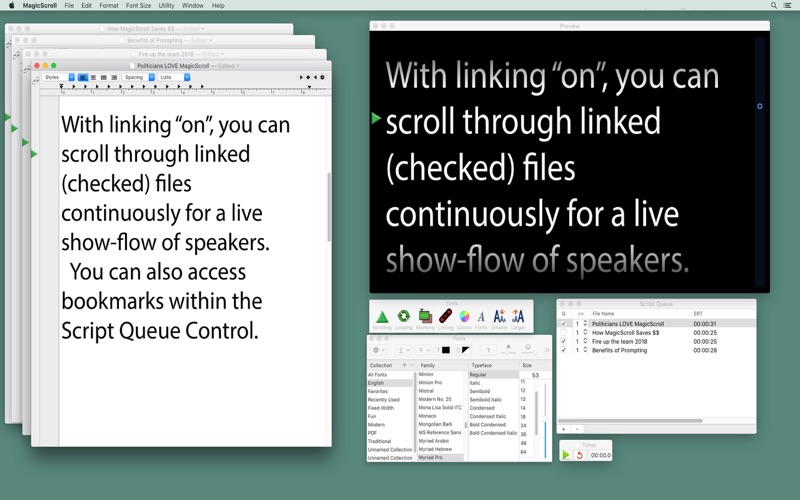This screenshot has width=800, height=500.
Task: Add a font collection with plus button
Action: 404,365
